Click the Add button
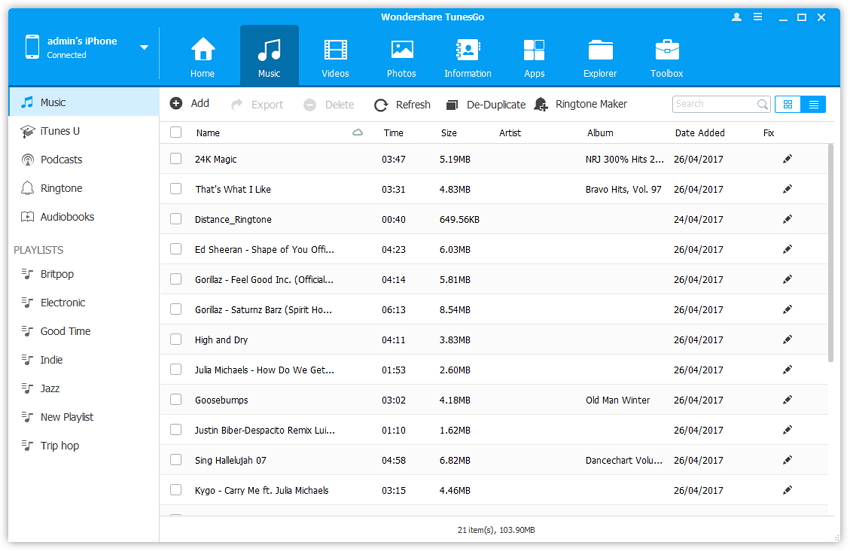This screenshot has width=850, height=551. pyautogui.click(x=190, y=103)
